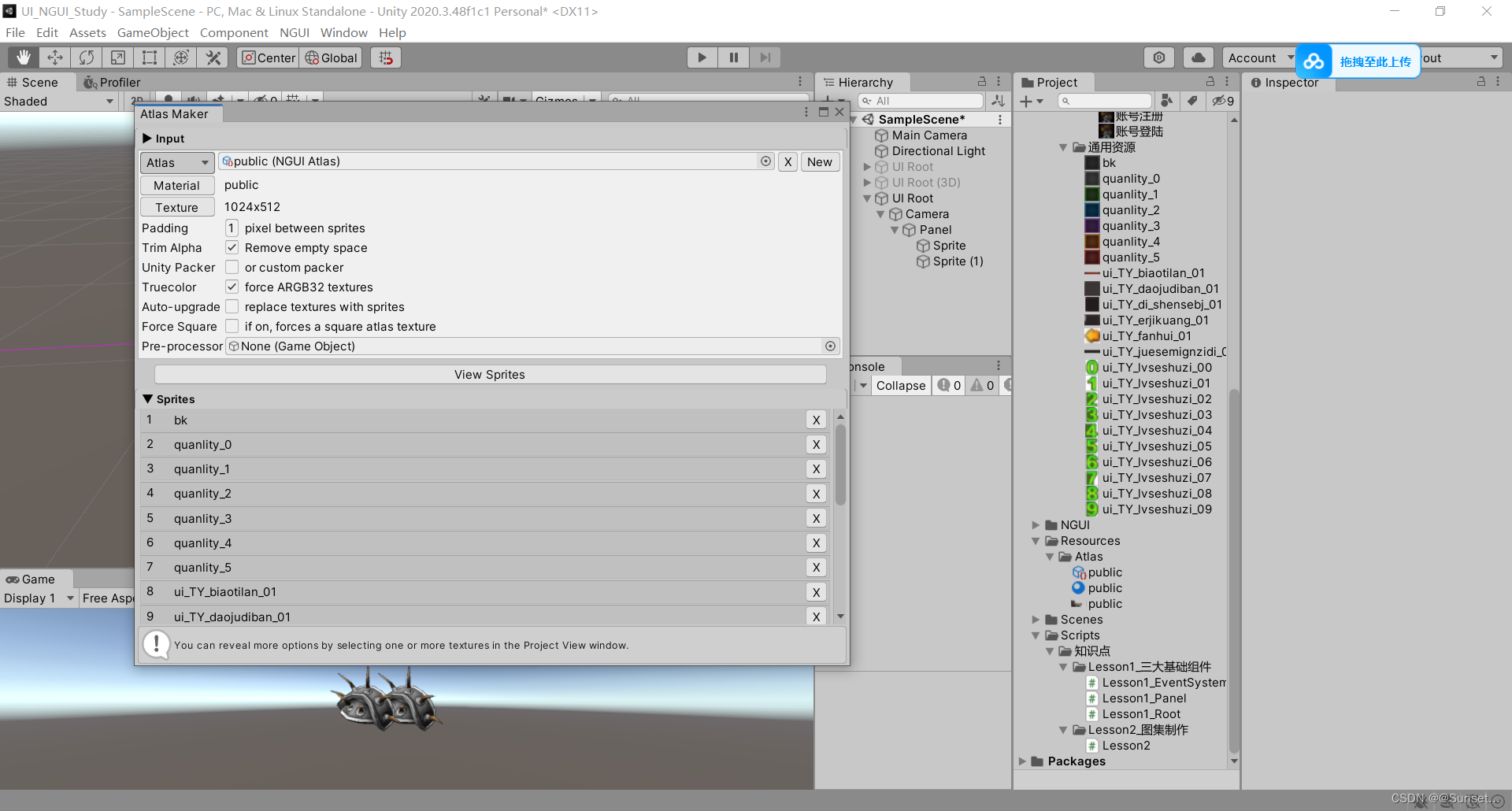
Task: Click the Padding value field
Action: point(232,228)
